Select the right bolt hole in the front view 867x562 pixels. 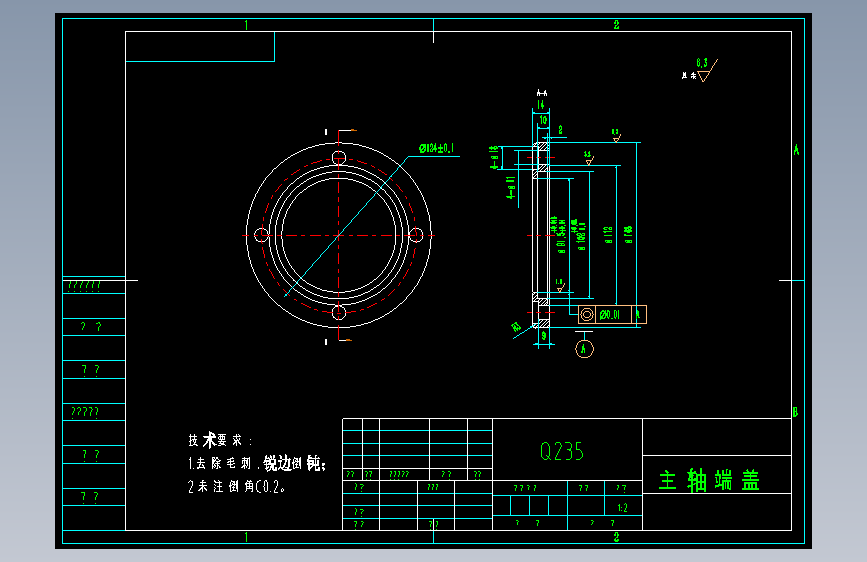click(416, 235)
